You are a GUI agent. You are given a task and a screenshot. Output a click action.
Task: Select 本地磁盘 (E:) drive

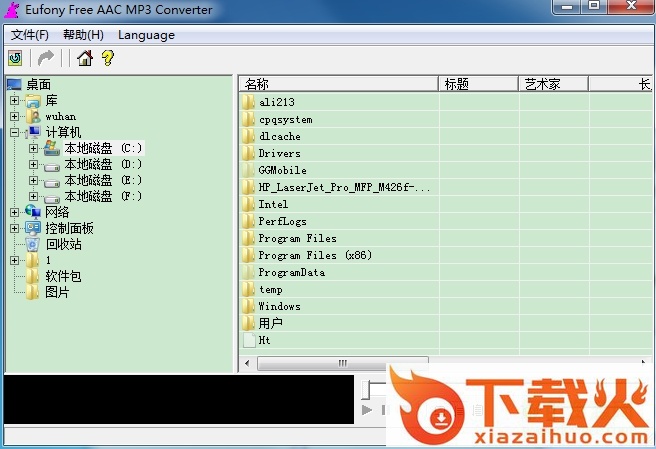(103, 180)
